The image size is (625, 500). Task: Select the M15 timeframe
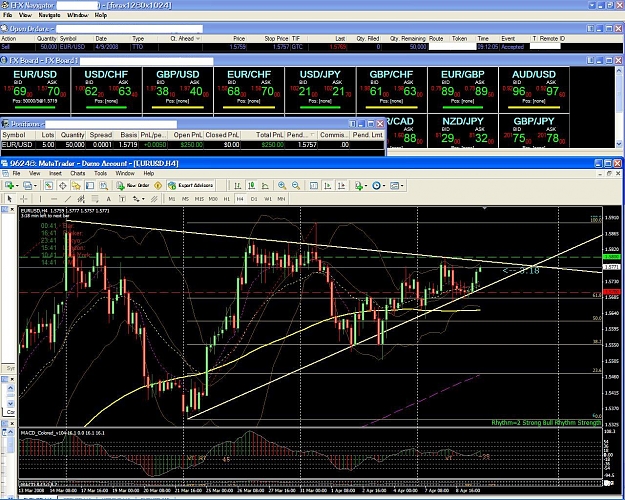click(199, 199)
